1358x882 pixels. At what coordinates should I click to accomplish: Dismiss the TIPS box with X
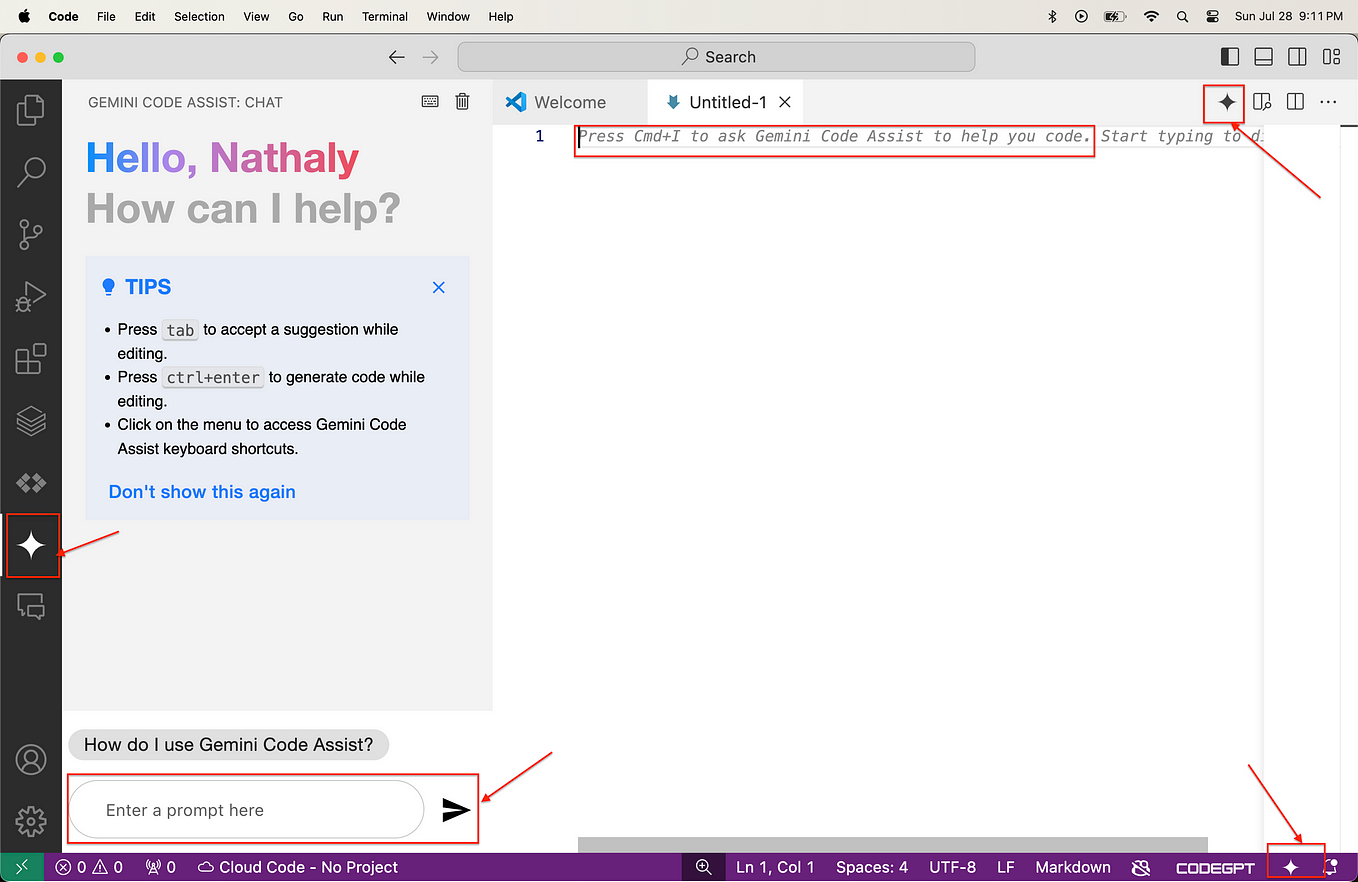pos(438,287)
